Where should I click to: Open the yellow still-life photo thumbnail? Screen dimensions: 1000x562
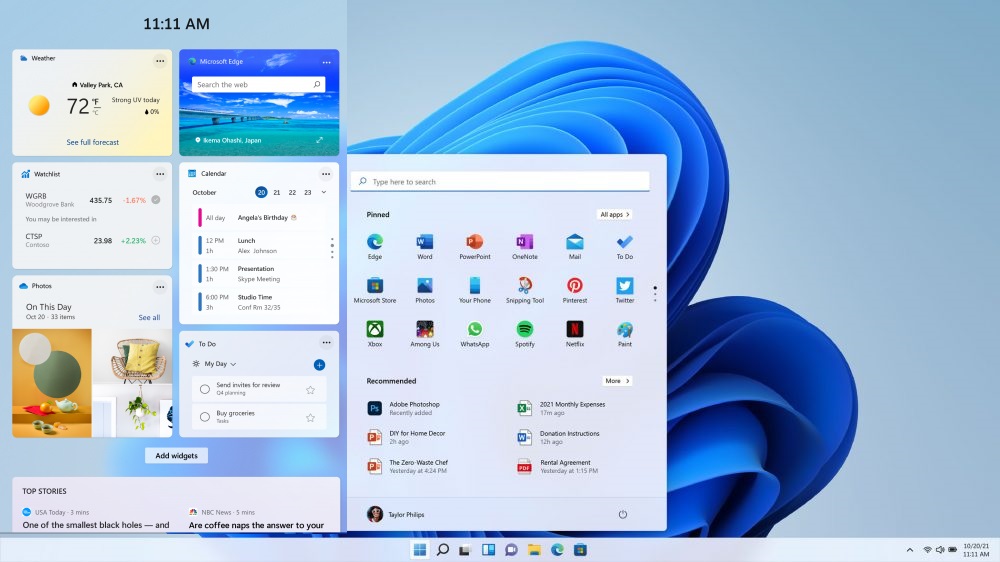point(52,383)
